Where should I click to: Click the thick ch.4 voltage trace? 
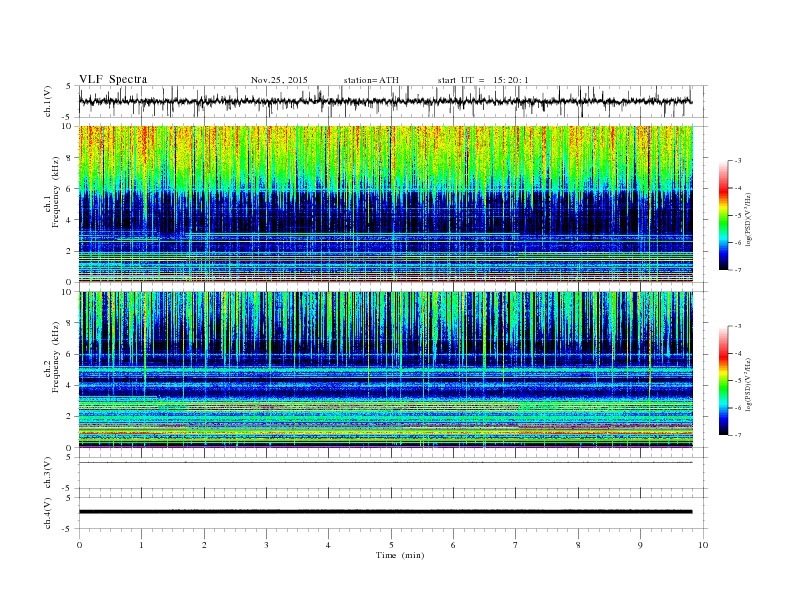click(x=386, y=512)
